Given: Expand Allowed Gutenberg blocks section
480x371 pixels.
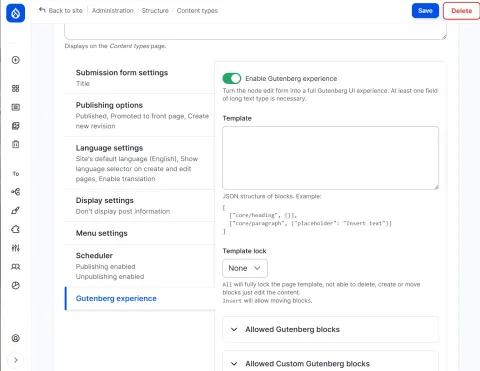Looking at the screenshot, I should coord(330,329).
